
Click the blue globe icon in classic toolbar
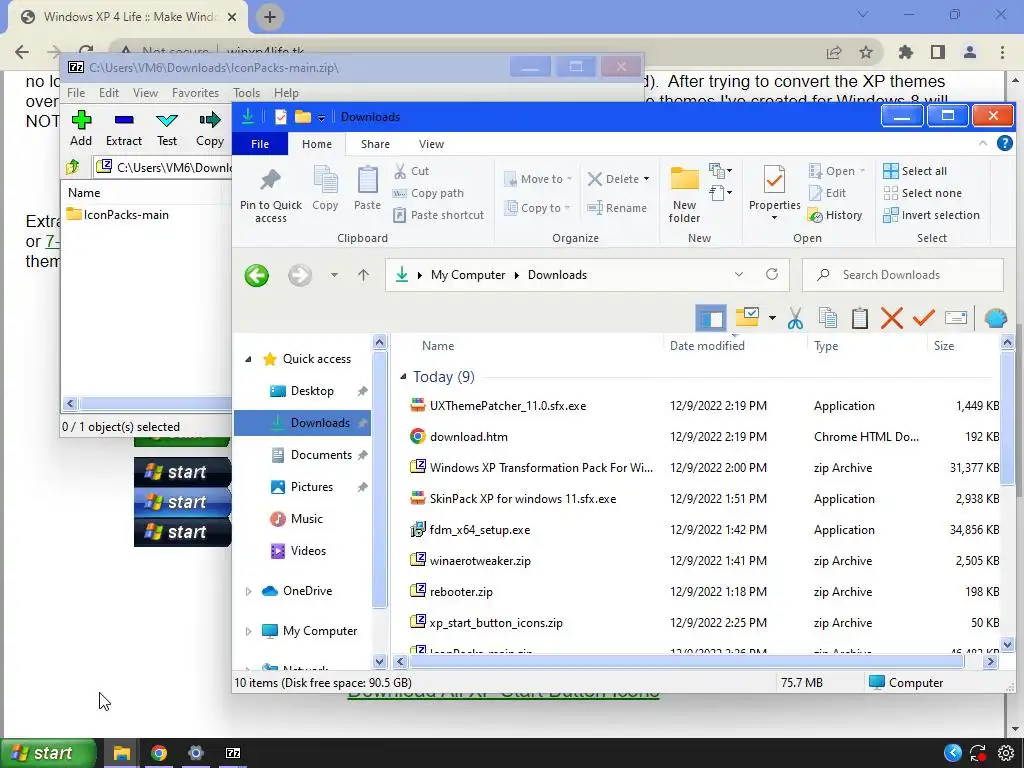[x=996, y=318]
